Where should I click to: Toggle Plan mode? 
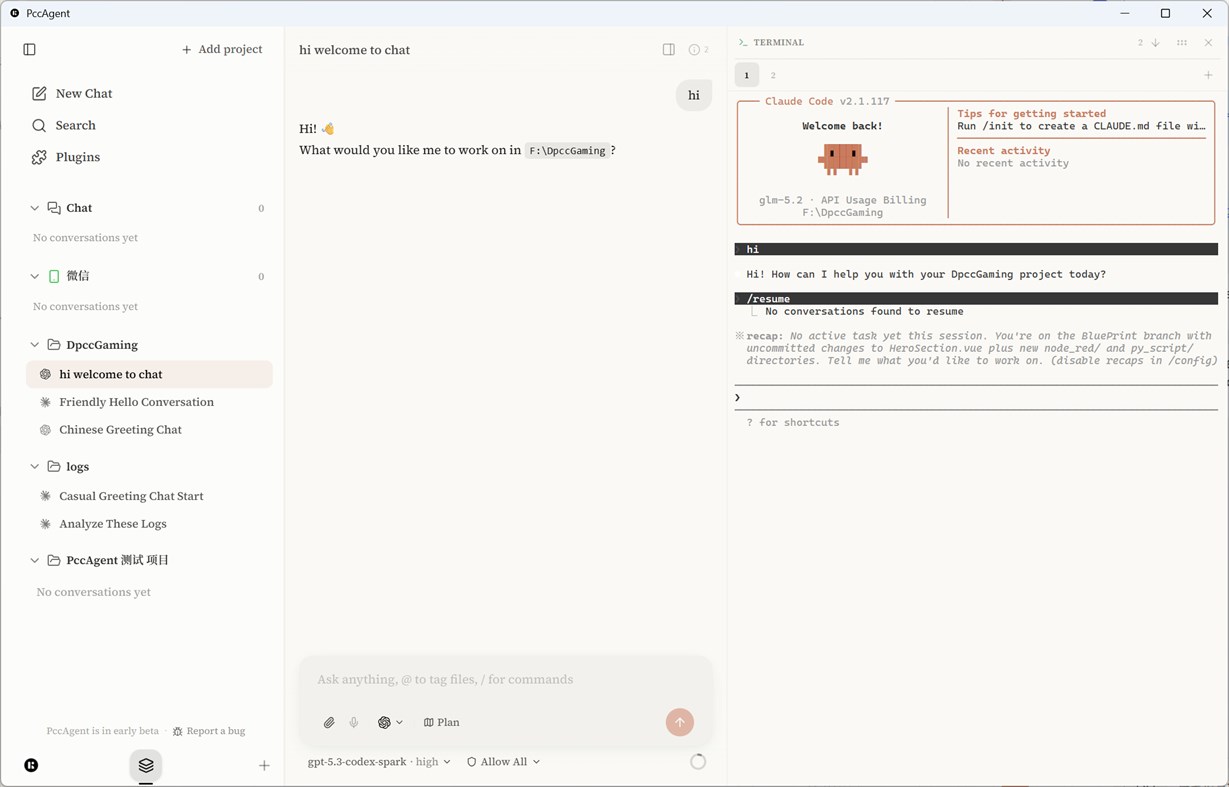click(442, 722)
